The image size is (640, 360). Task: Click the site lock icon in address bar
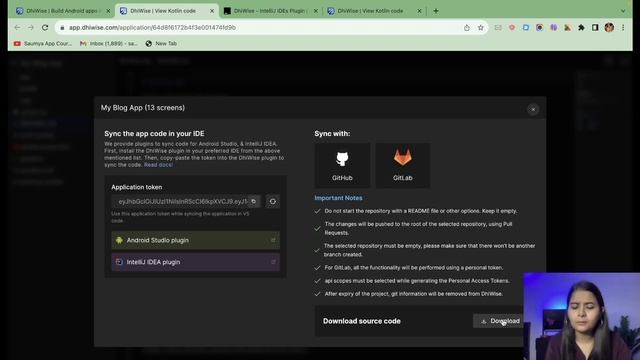(x=62, y=28)
